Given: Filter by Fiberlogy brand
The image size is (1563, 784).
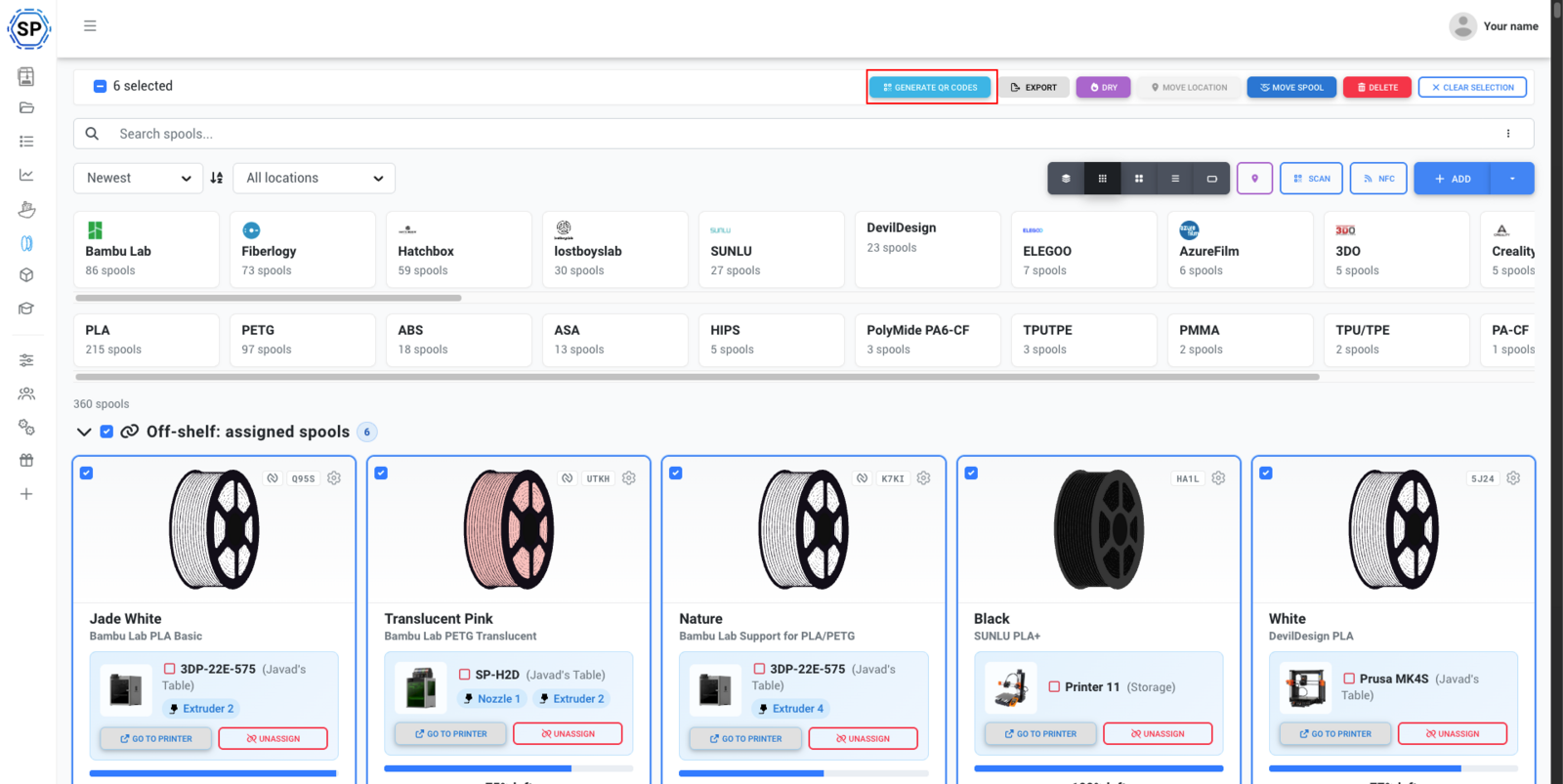Looking at the screenshot, I should click(303, 250).
